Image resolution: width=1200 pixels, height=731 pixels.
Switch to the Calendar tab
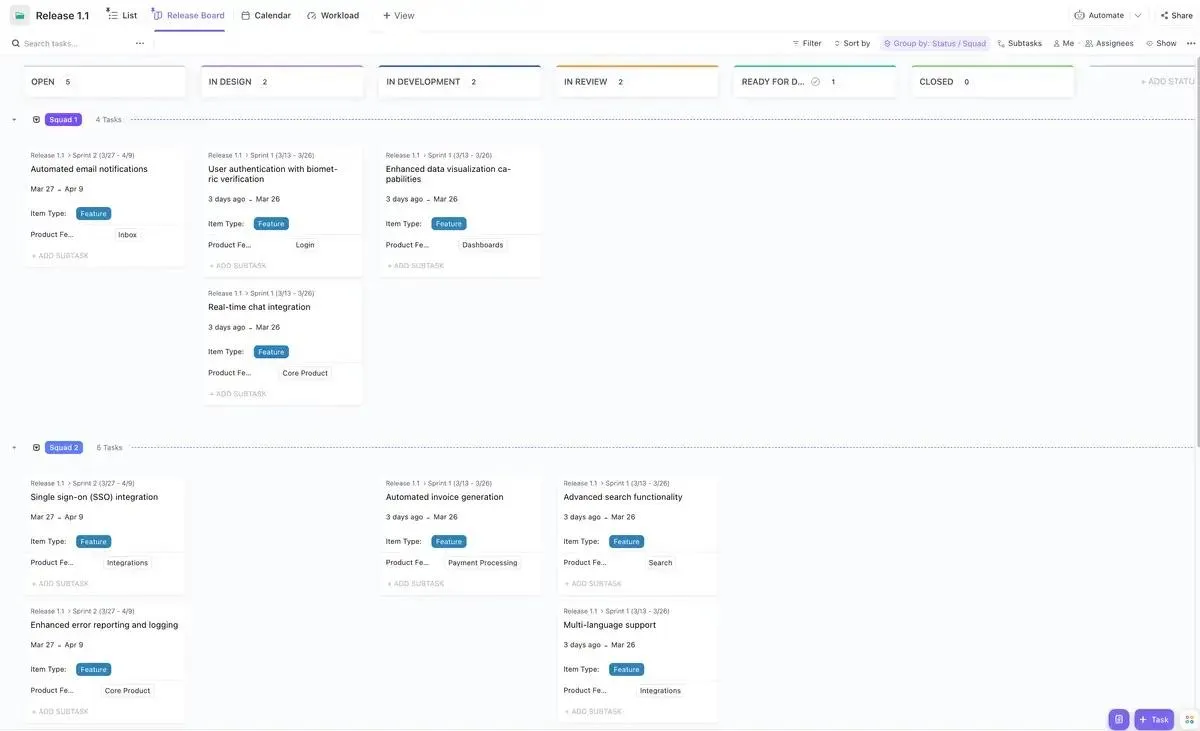[266, 15]
